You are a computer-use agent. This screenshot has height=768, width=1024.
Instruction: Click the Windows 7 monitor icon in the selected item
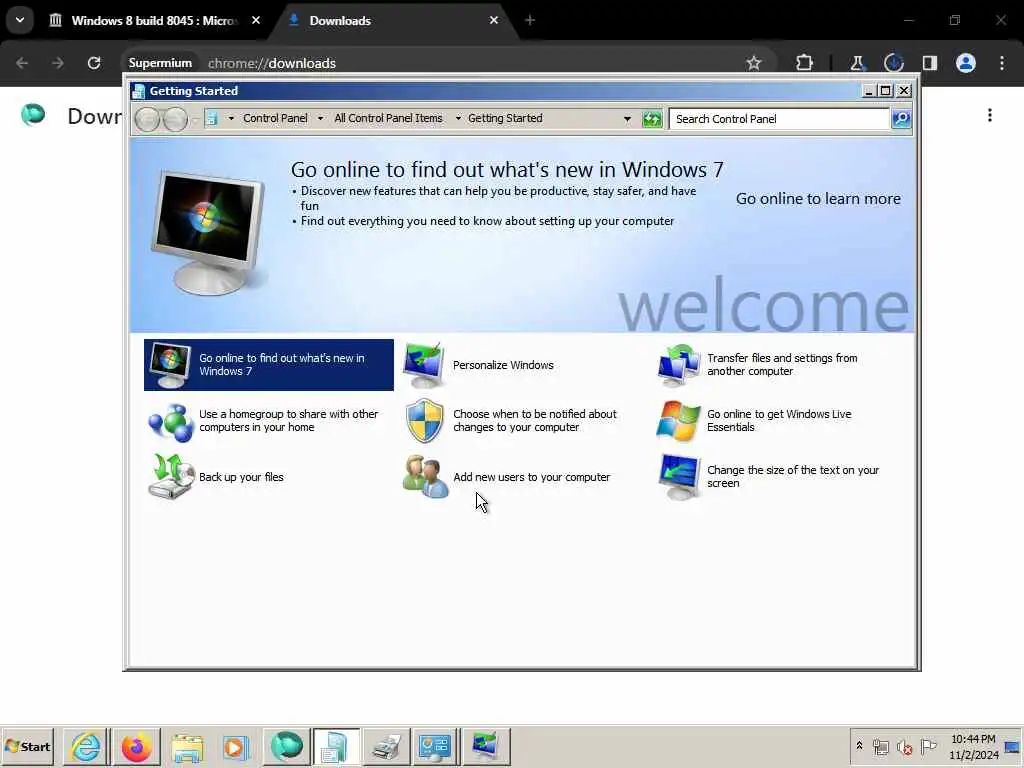click(170, 365)
